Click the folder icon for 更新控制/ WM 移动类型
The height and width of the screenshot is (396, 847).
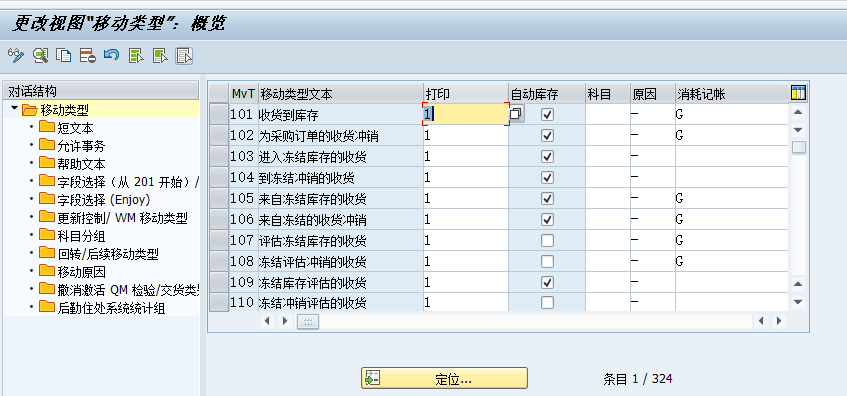[48, 218]
